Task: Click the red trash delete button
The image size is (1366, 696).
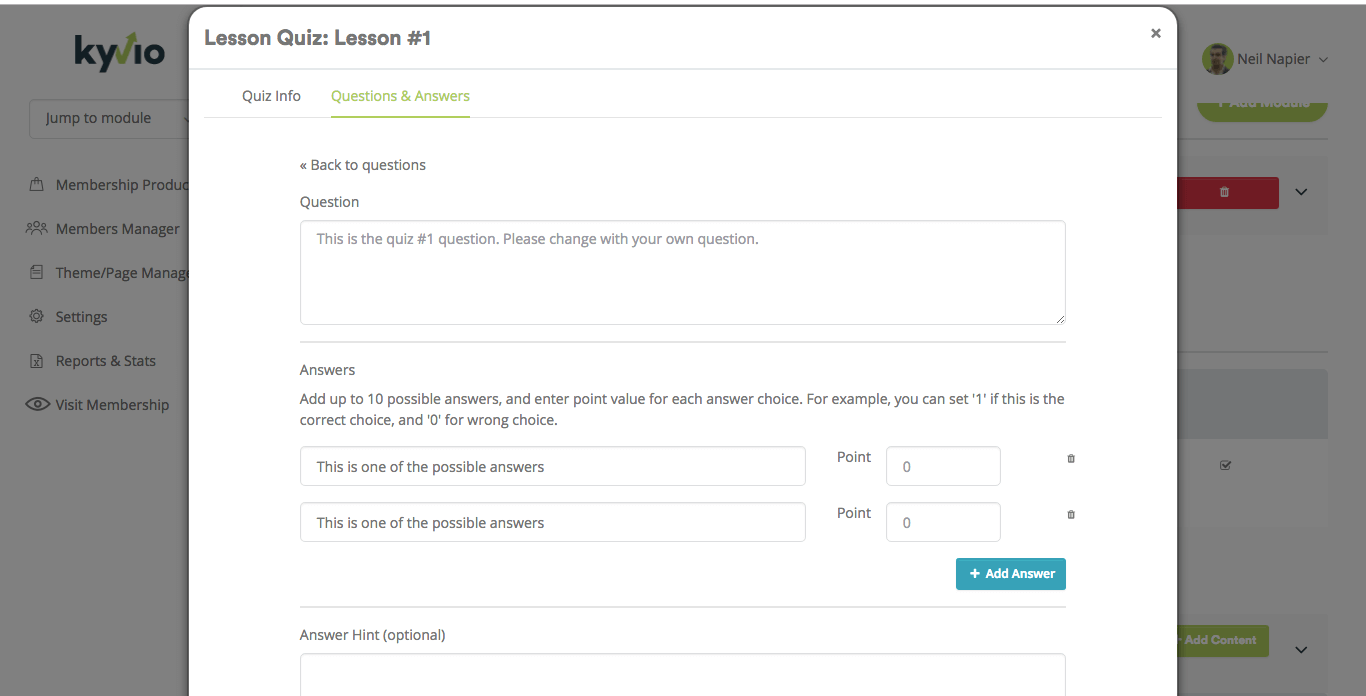Action: [1224, 192]
